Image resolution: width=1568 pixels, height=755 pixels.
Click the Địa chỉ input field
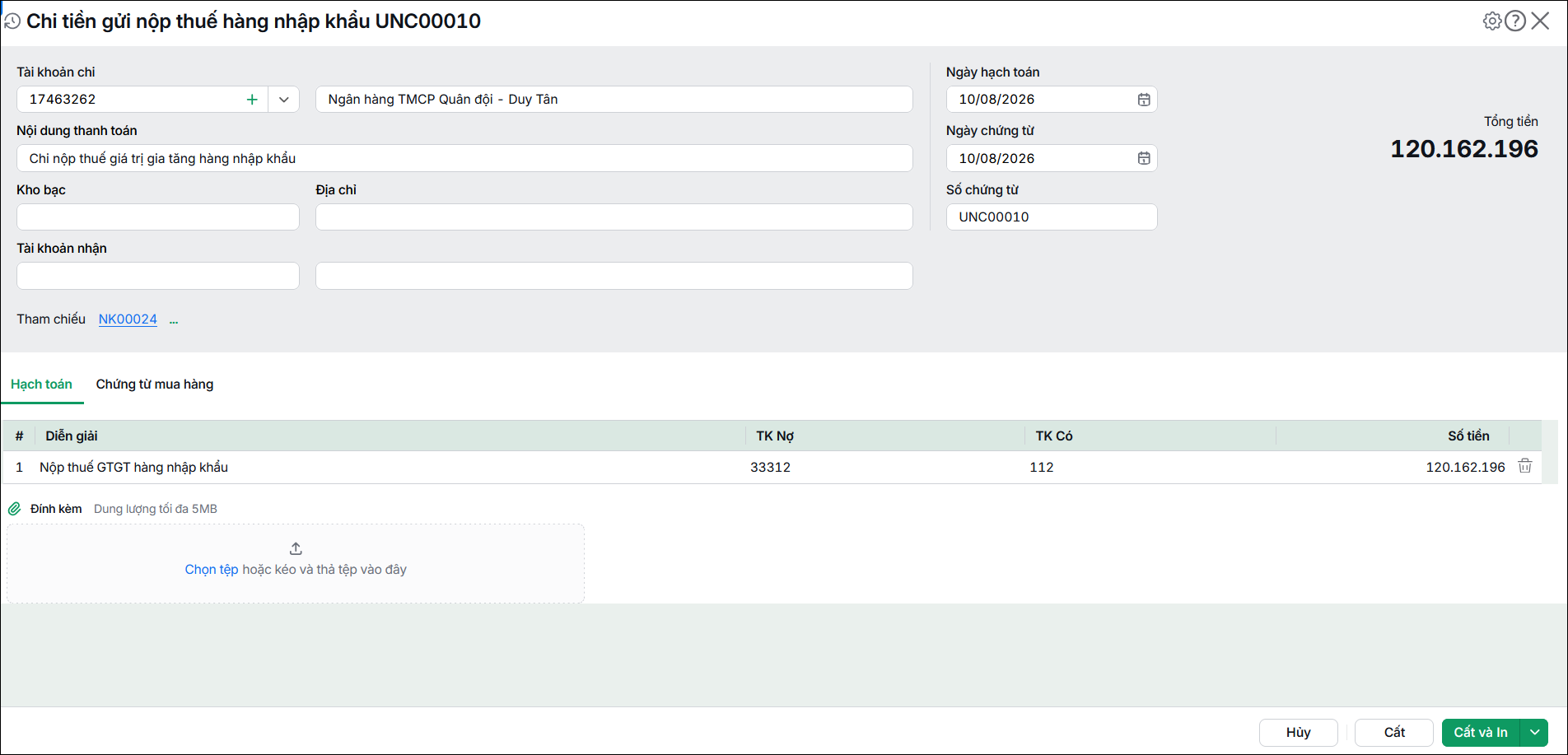click(614, 217)
